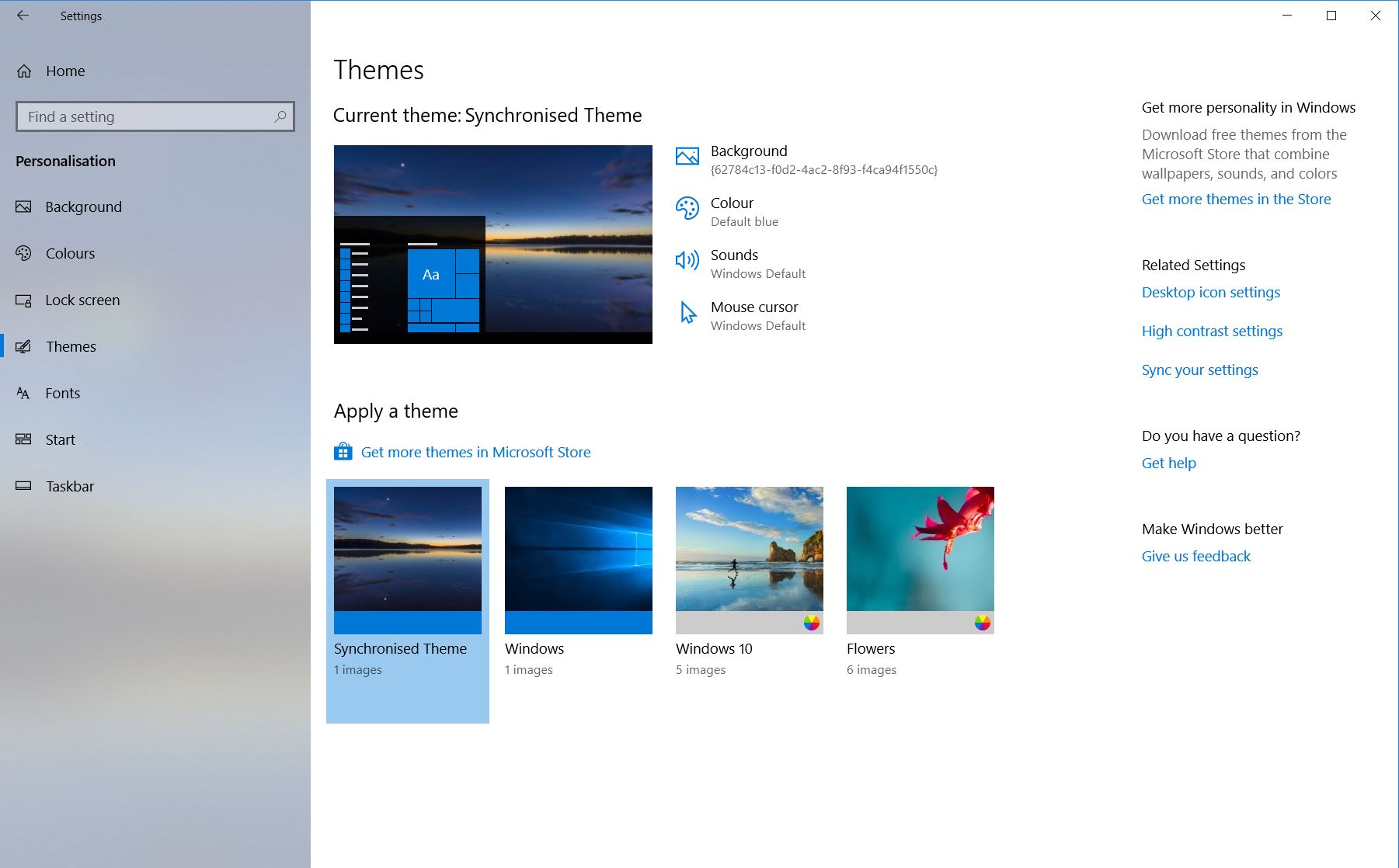Click the Get help link
Screen dimensions: 1399x868
point(1168,463)
